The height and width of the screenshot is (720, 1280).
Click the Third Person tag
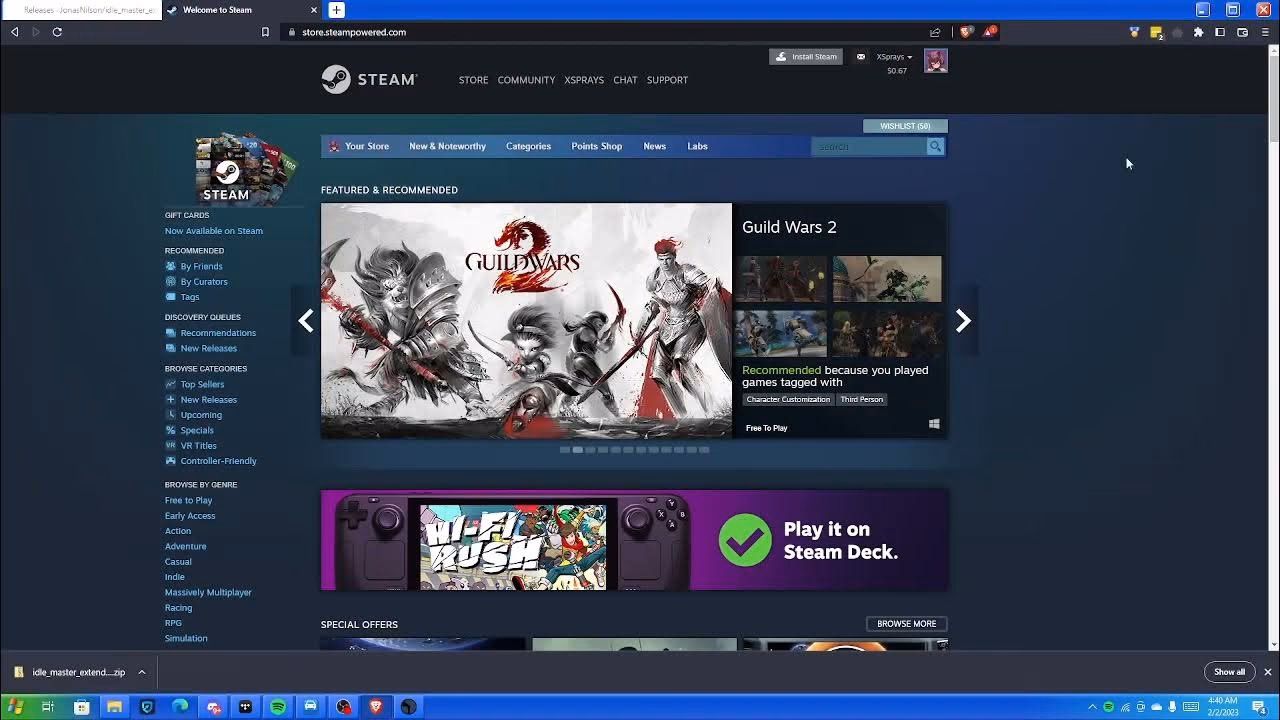pyautogui.click(x=861, y=399)
